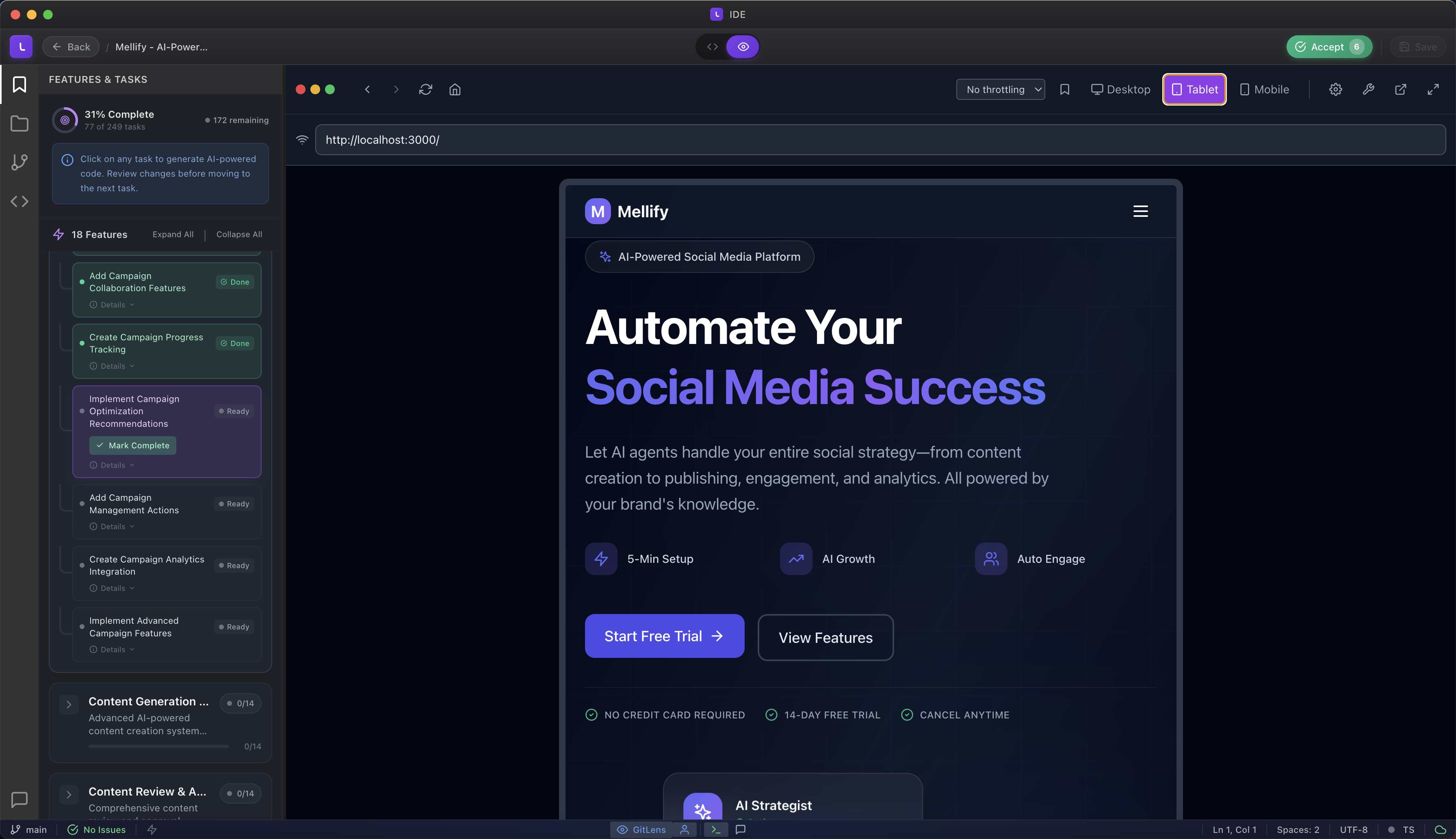Expand preview to fullscreen icon

1433,89
